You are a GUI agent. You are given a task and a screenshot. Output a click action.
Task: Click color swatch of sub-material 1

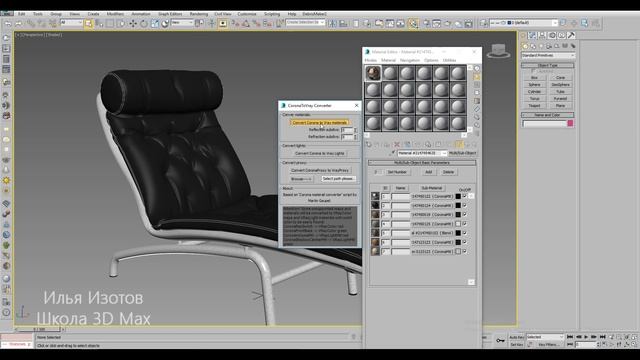click(458, 196)
